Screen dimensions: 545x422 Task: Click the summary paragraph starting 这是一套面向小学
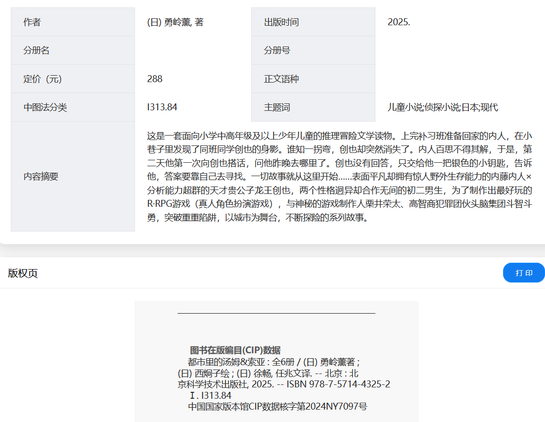339,177
